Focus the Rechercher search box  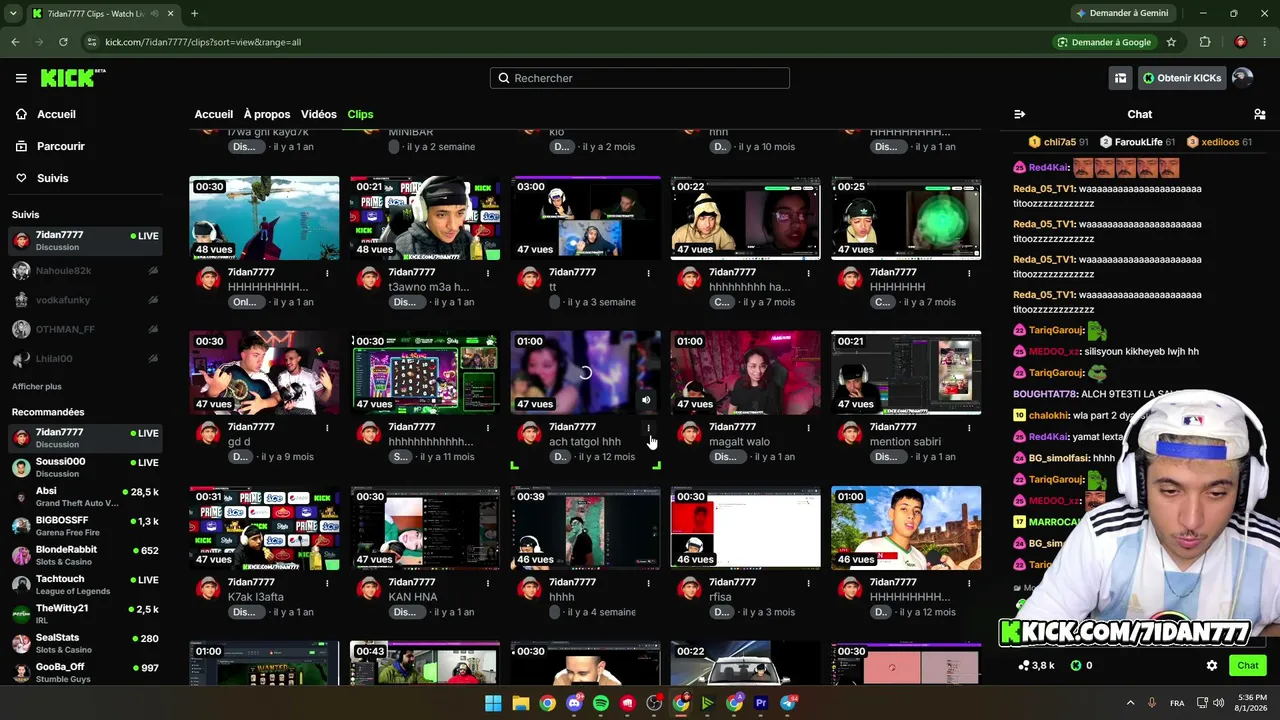pyautogui.click(x=640, y=78)
